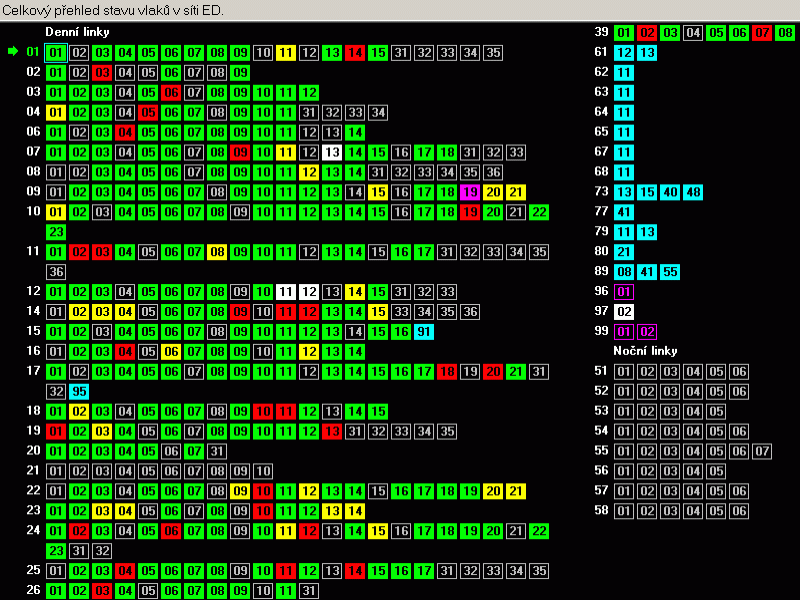Select red train 04 on line 25
The width and height of the screenshot is (800, 600).
pyautogui.click(x=125, y=570)
